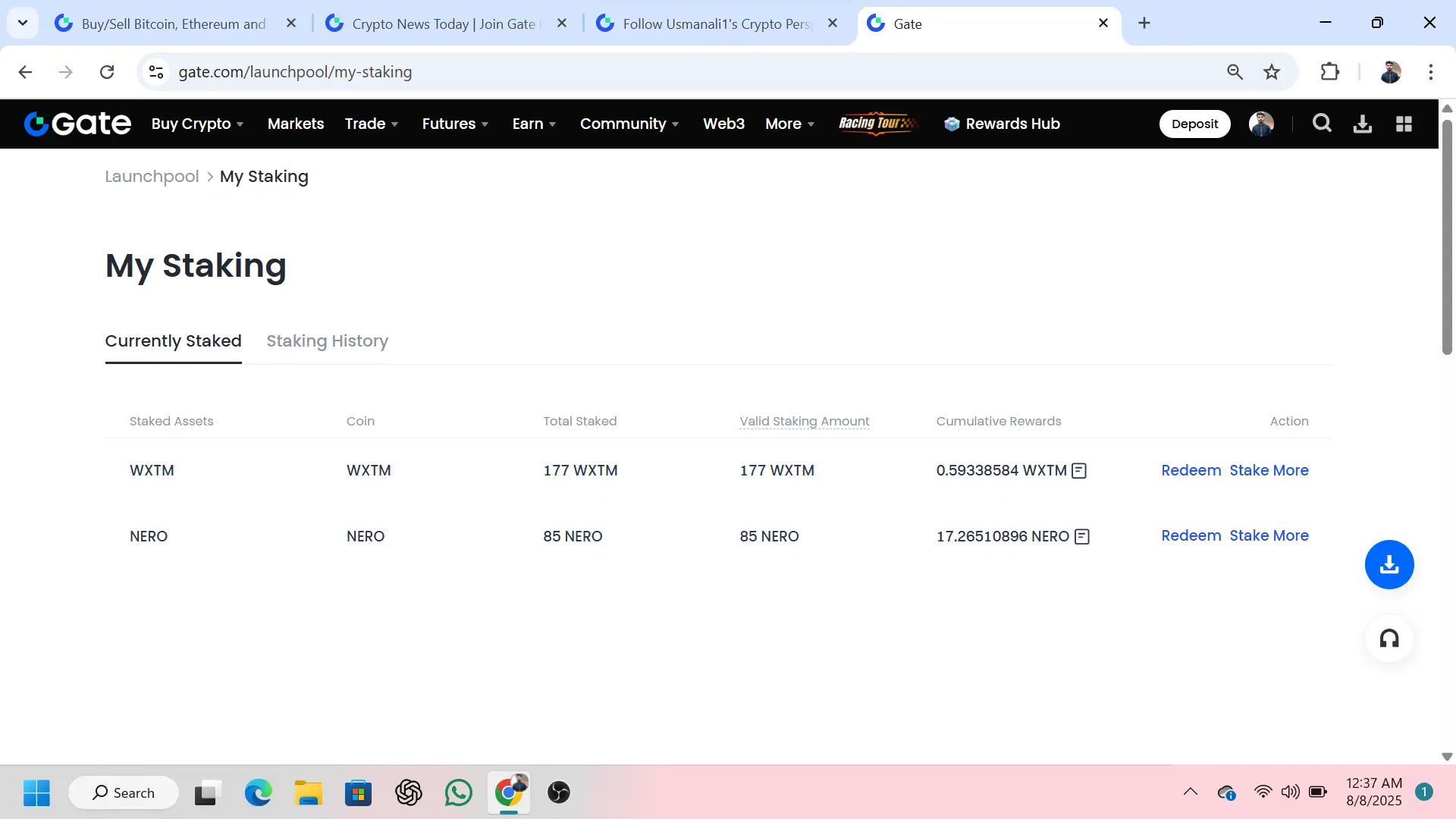
Task: Go back to the previous page
Action: point(25,72)
